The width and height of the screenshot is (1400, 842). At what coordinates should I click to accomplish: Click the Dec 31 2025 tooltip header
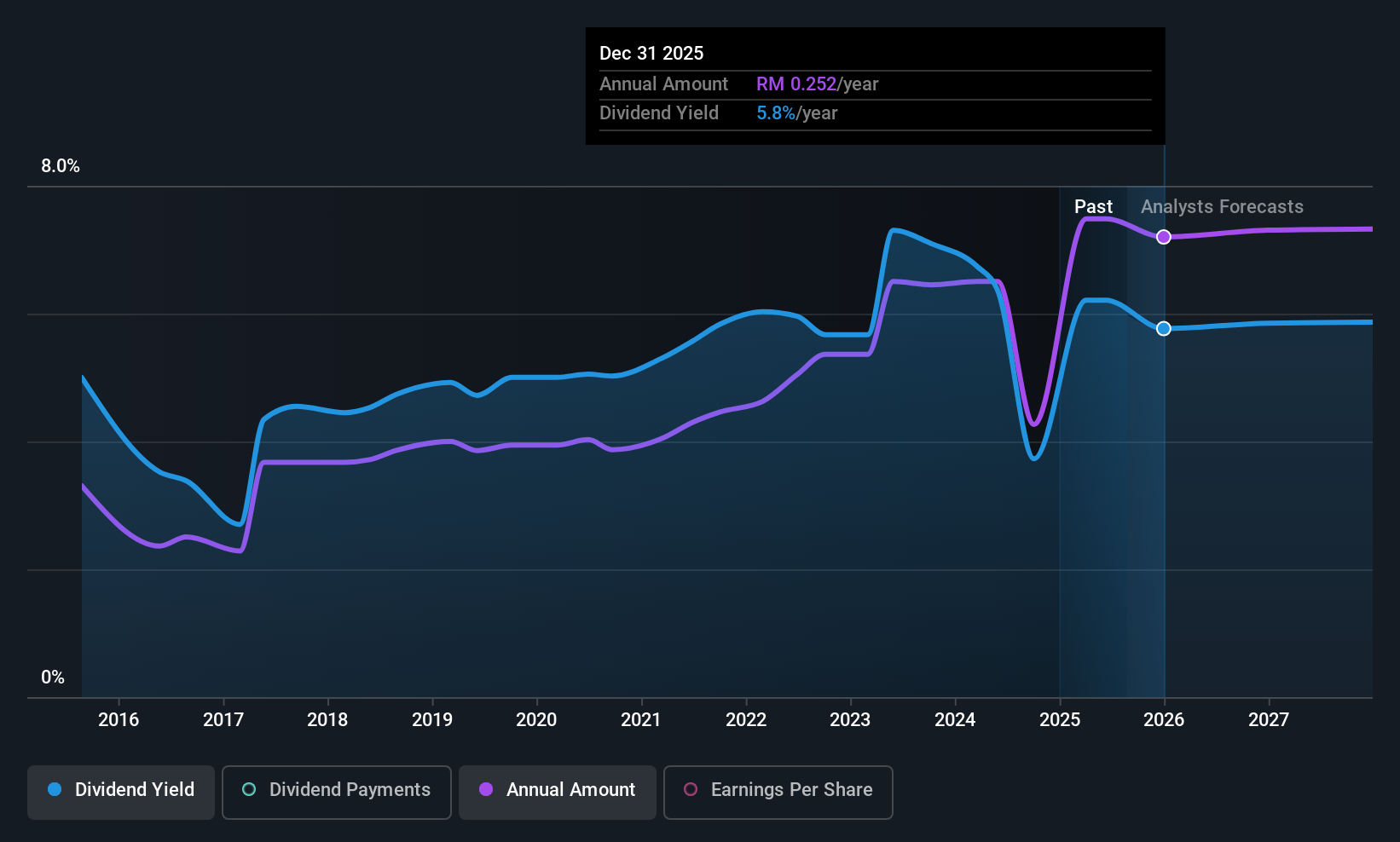click(651, 53)
